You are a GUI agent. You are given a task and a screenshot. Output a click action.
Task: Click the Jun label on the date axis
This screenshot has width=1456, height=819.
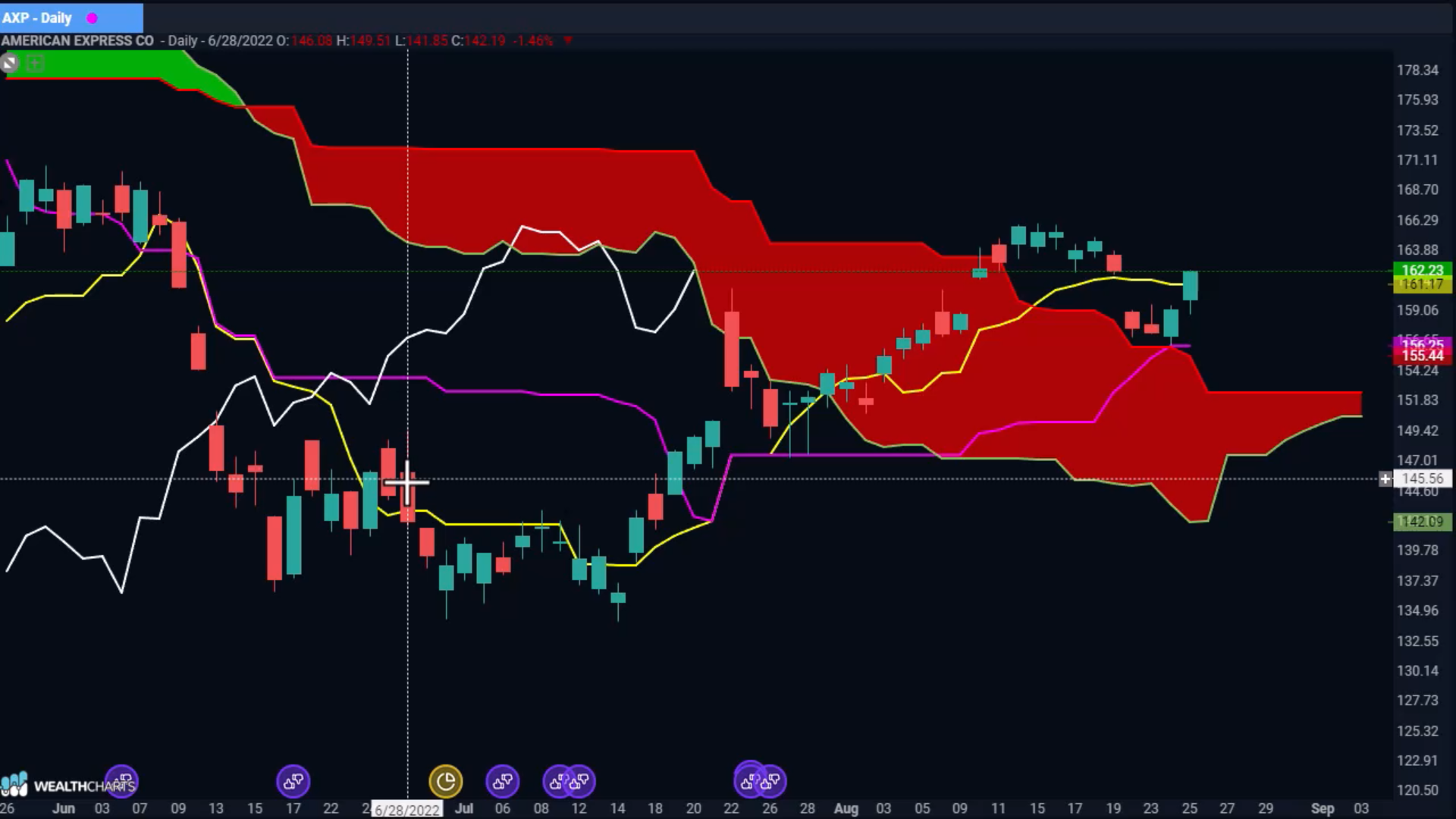(64, 808)
